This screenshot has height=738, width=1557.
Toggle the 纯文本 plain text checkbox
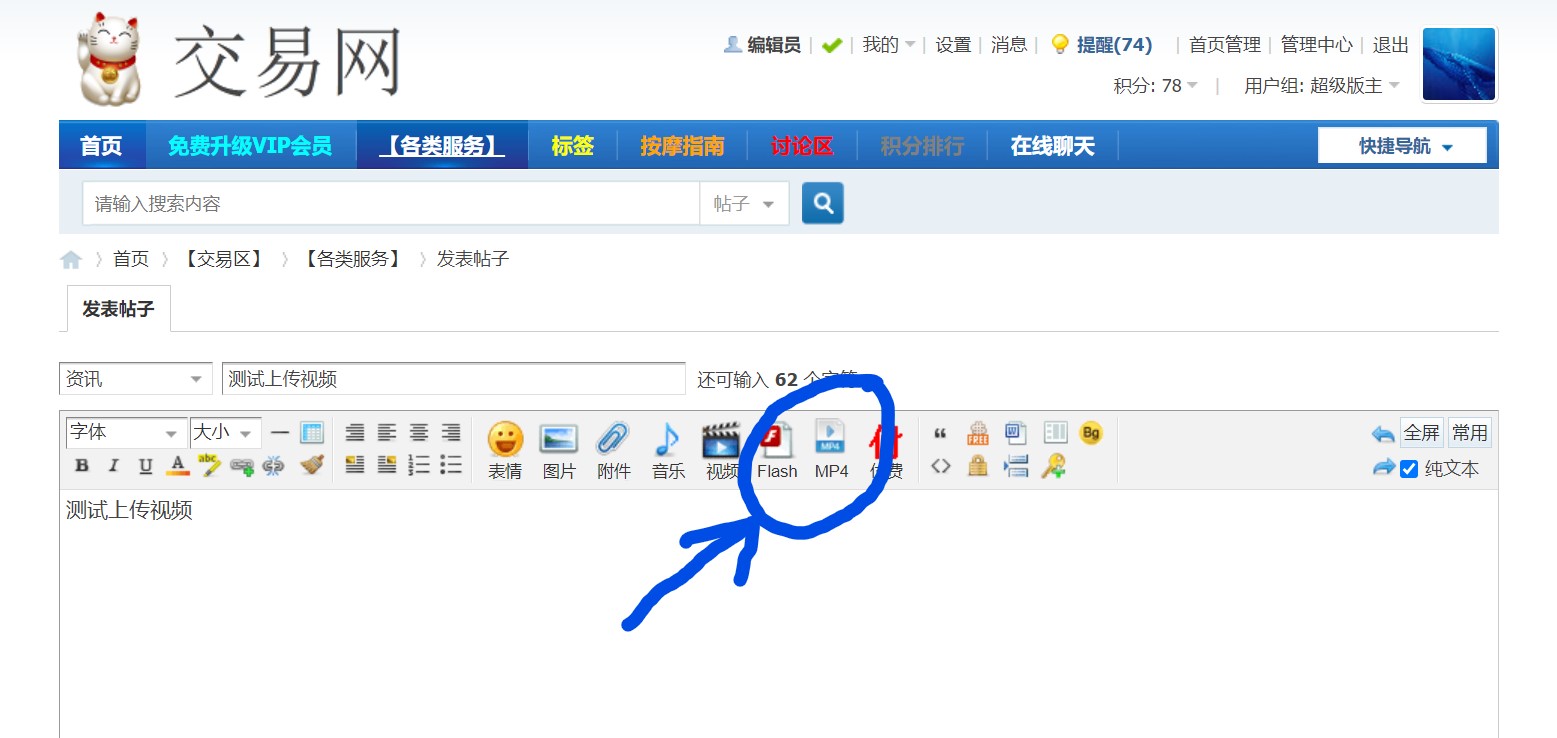(1409, 469)
